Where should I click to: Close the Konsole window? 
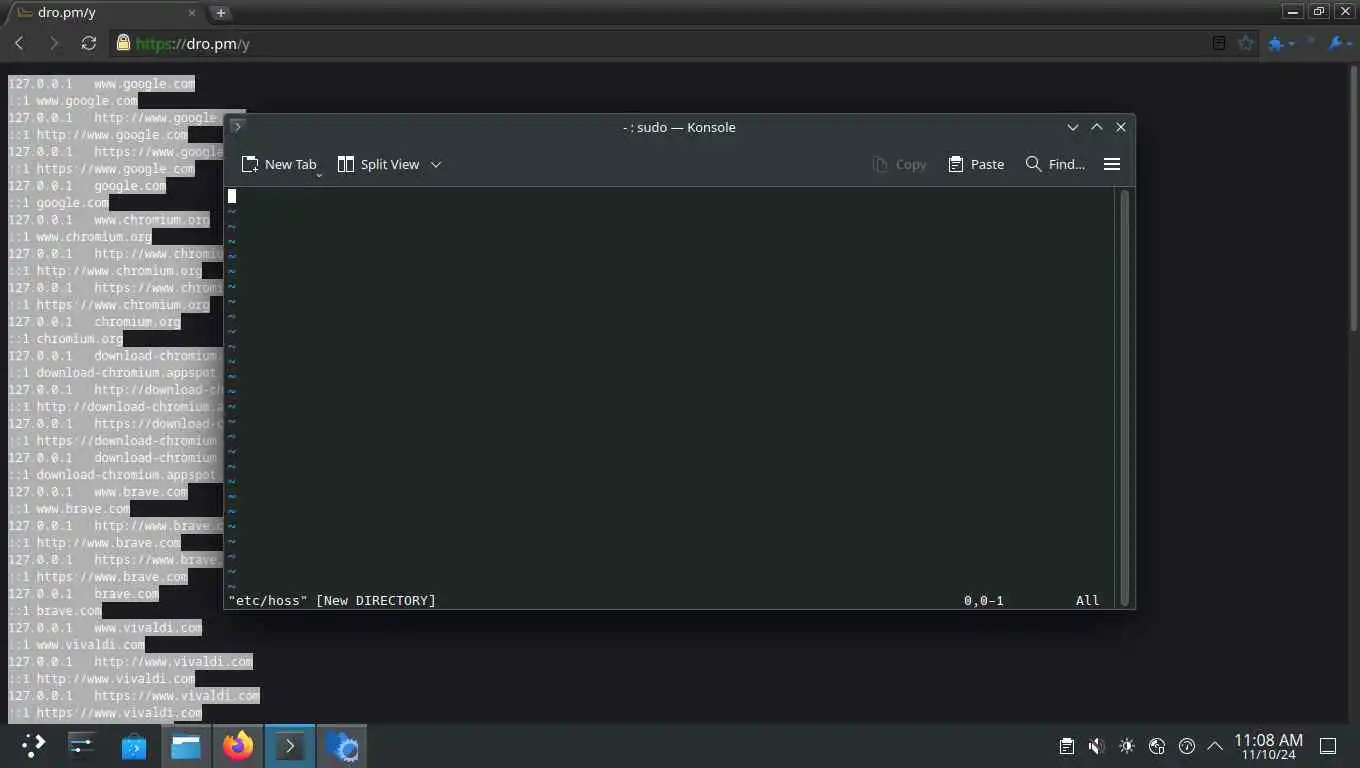(x=1121, y=127)
